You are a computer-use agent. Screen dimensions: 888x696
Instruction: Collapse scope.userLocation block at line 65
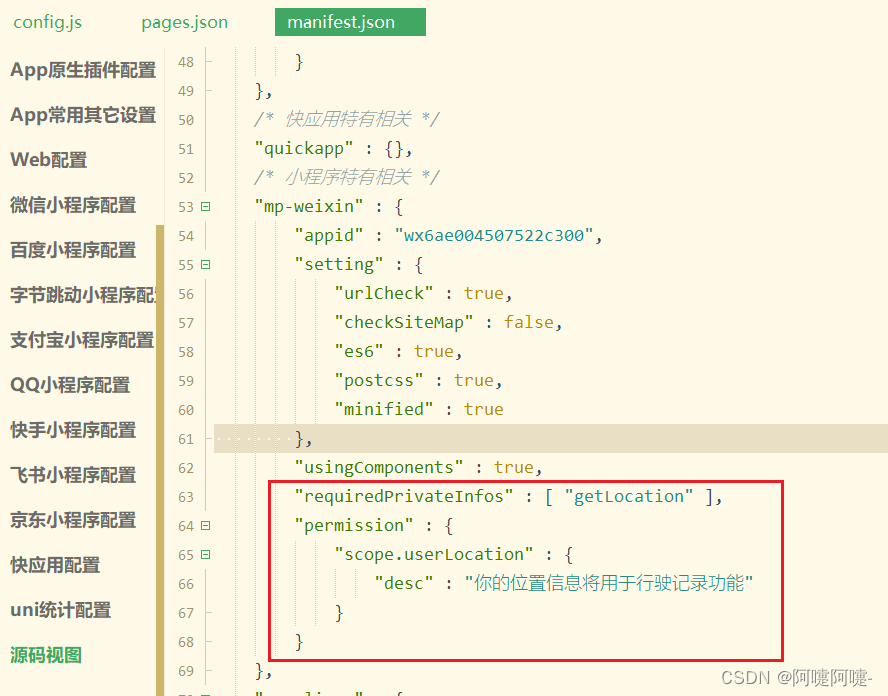(206, 554)
